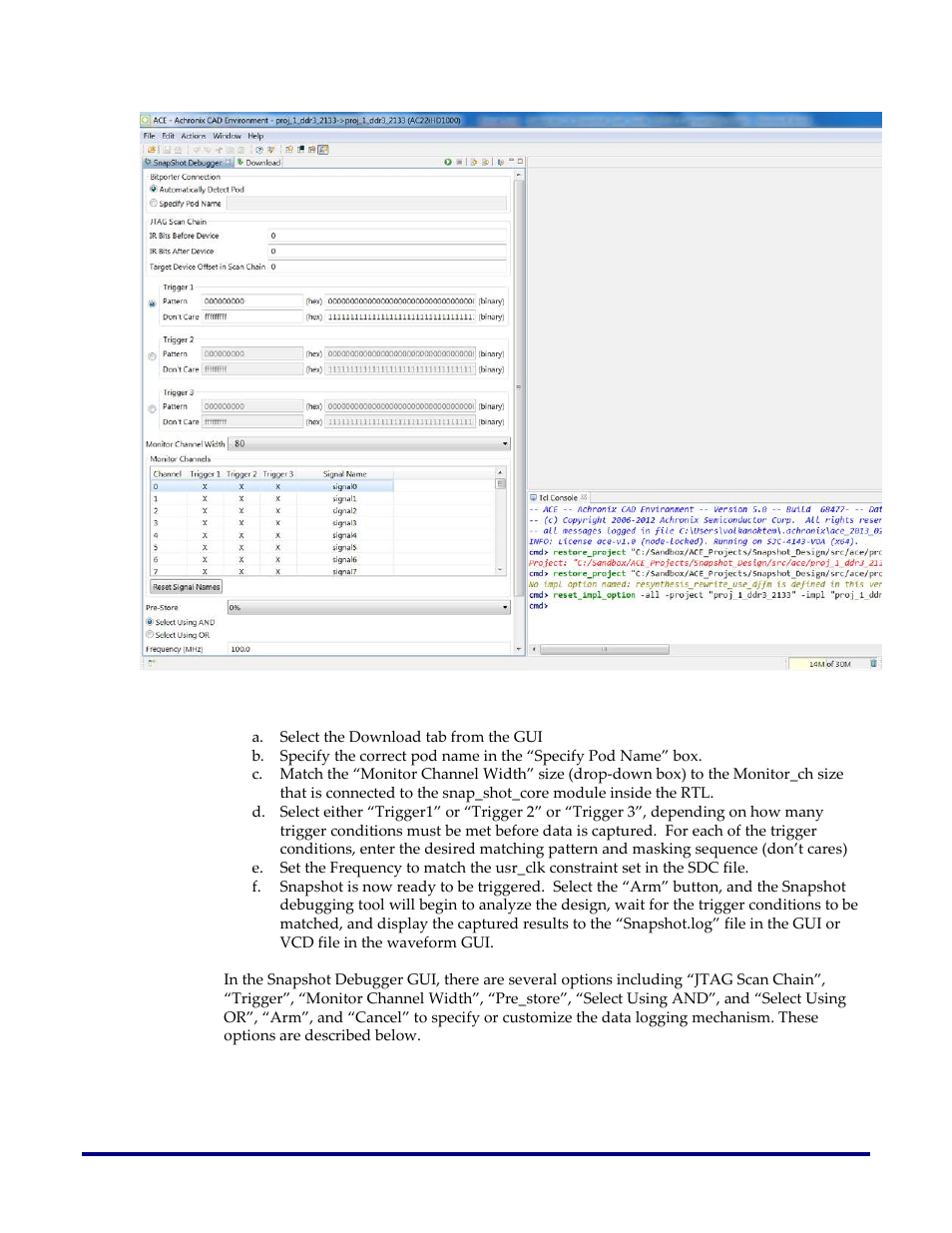Choose Select Using AND option

pos(150,622)
